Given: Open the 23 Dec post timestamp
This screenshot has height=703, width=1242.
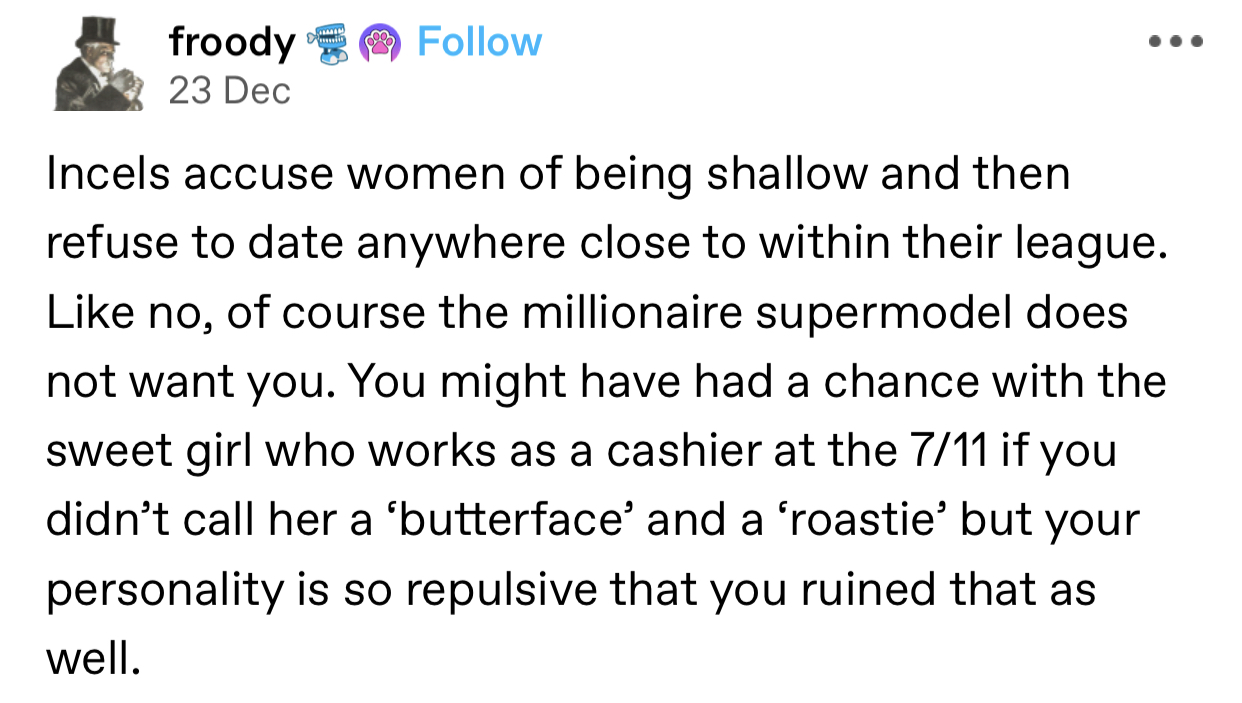Looking at the screenshot, I should tap(229, 91).
